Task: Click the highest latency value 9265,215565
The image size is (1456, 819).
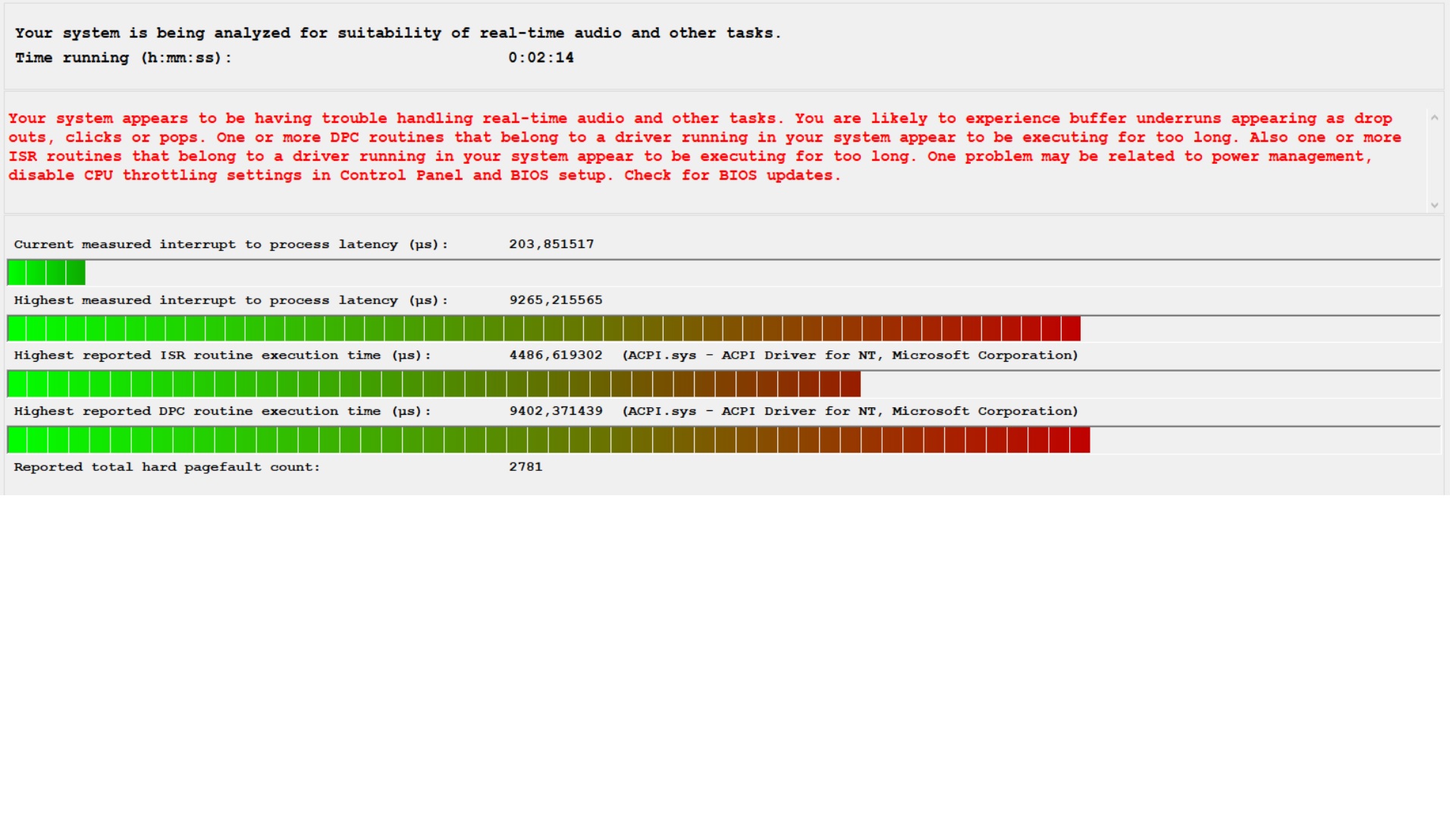Action: [x=556, y=300]
